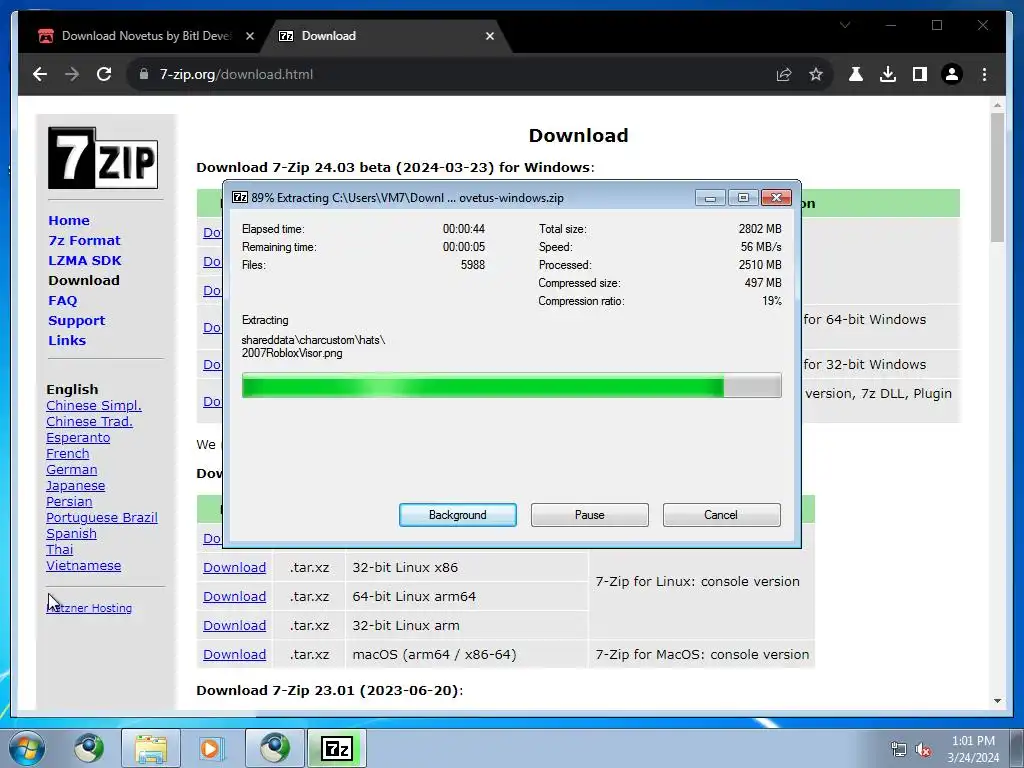Close the 7-zip Download tab
This screenshot has height=768, width=1024.
coord(490,36)
